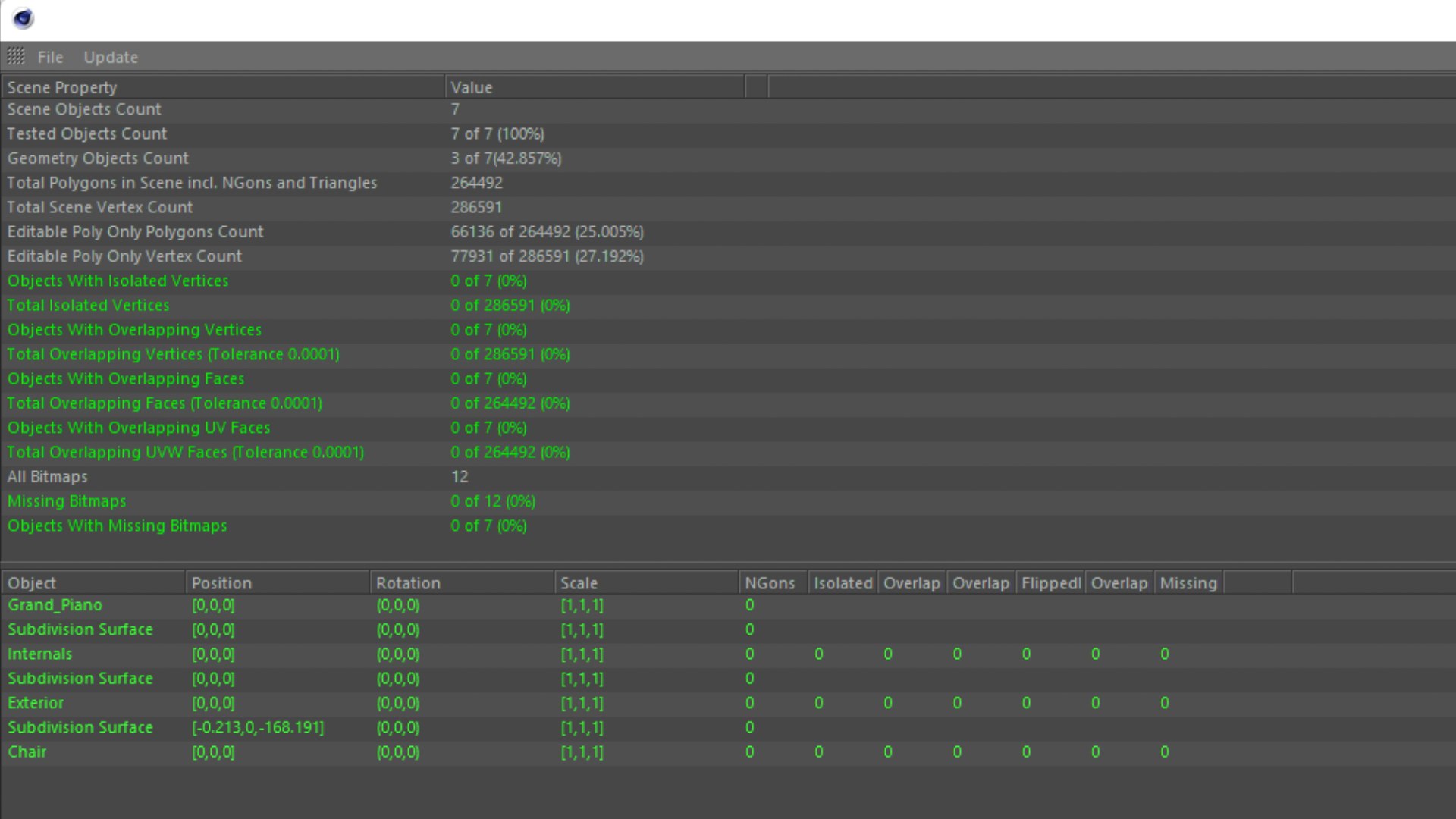Select Editable Poly Only Vertex Count row
Screen dimensions: 1456x819
coord(728,256)
